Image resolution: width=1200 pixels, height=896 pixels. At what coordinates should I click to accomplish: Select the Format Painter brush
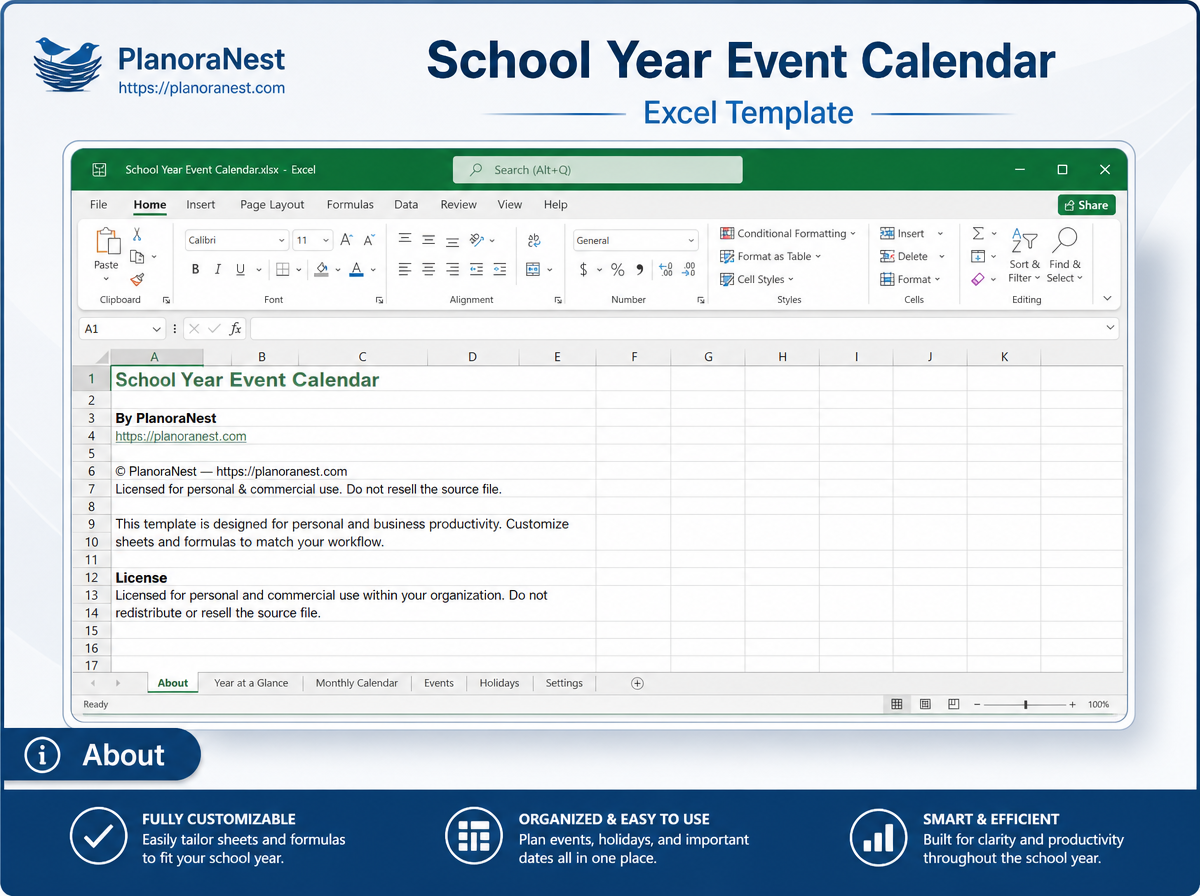138,280
